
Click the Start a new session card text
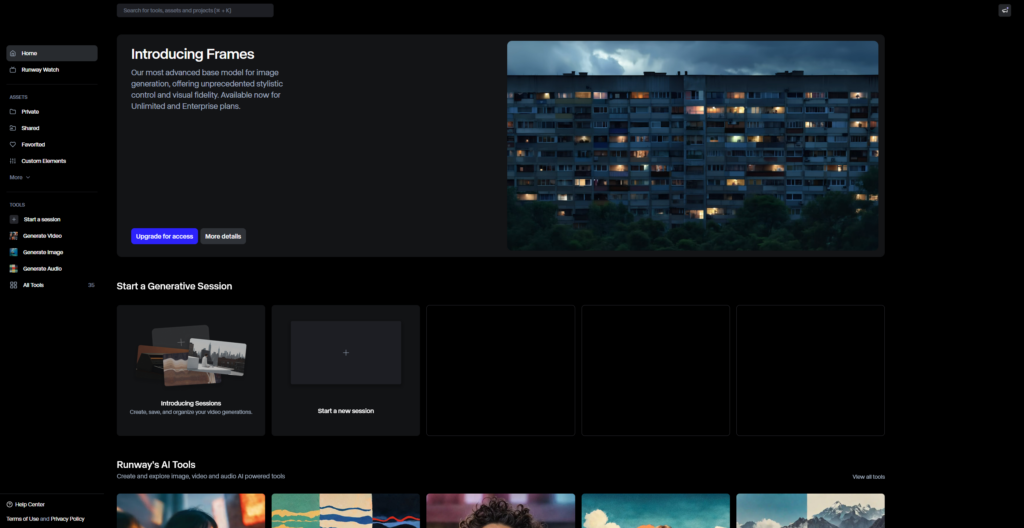(x=346, y=411)
